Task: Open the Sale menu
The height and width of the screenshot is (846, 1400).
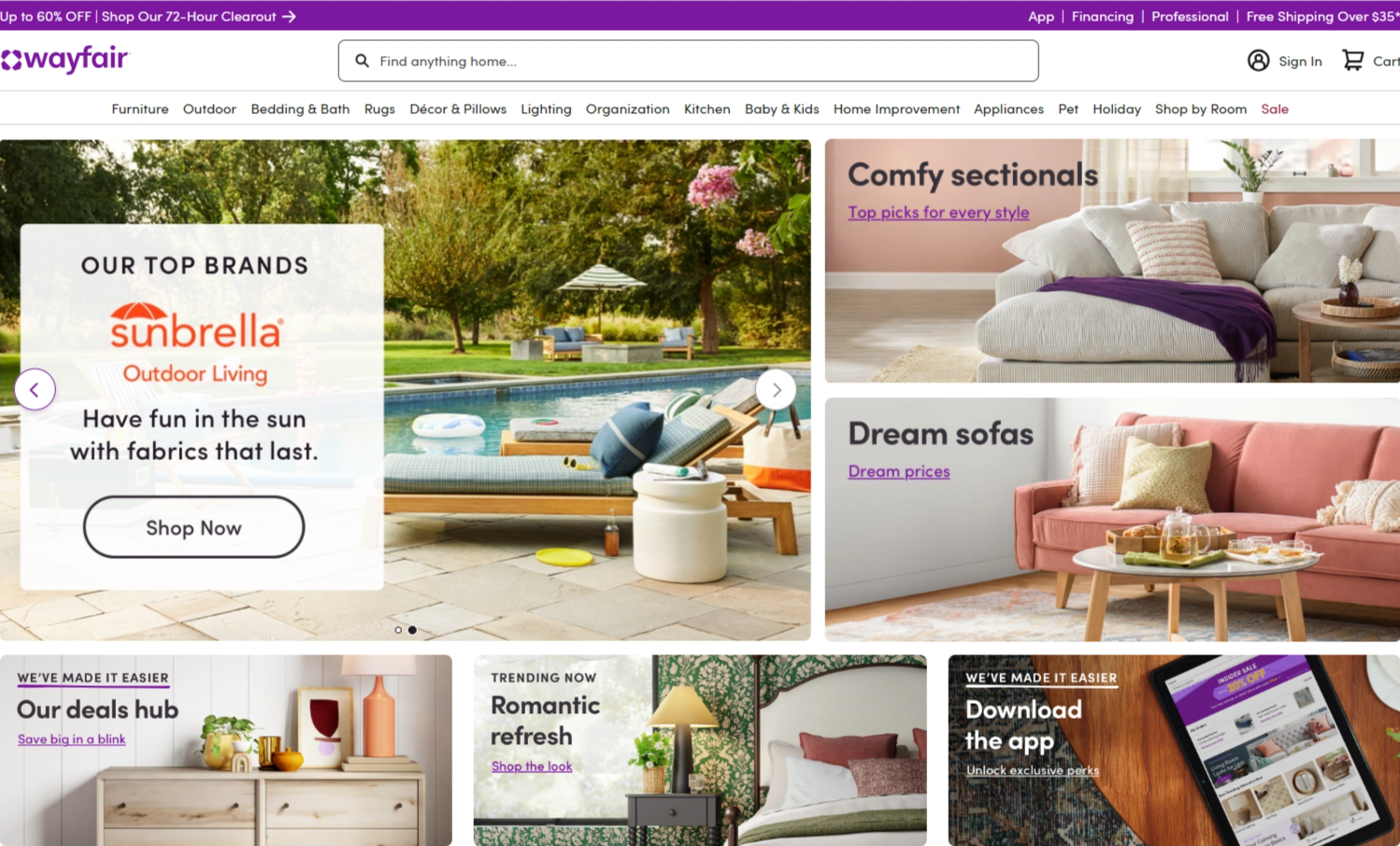Action: tap(1275, 109)
